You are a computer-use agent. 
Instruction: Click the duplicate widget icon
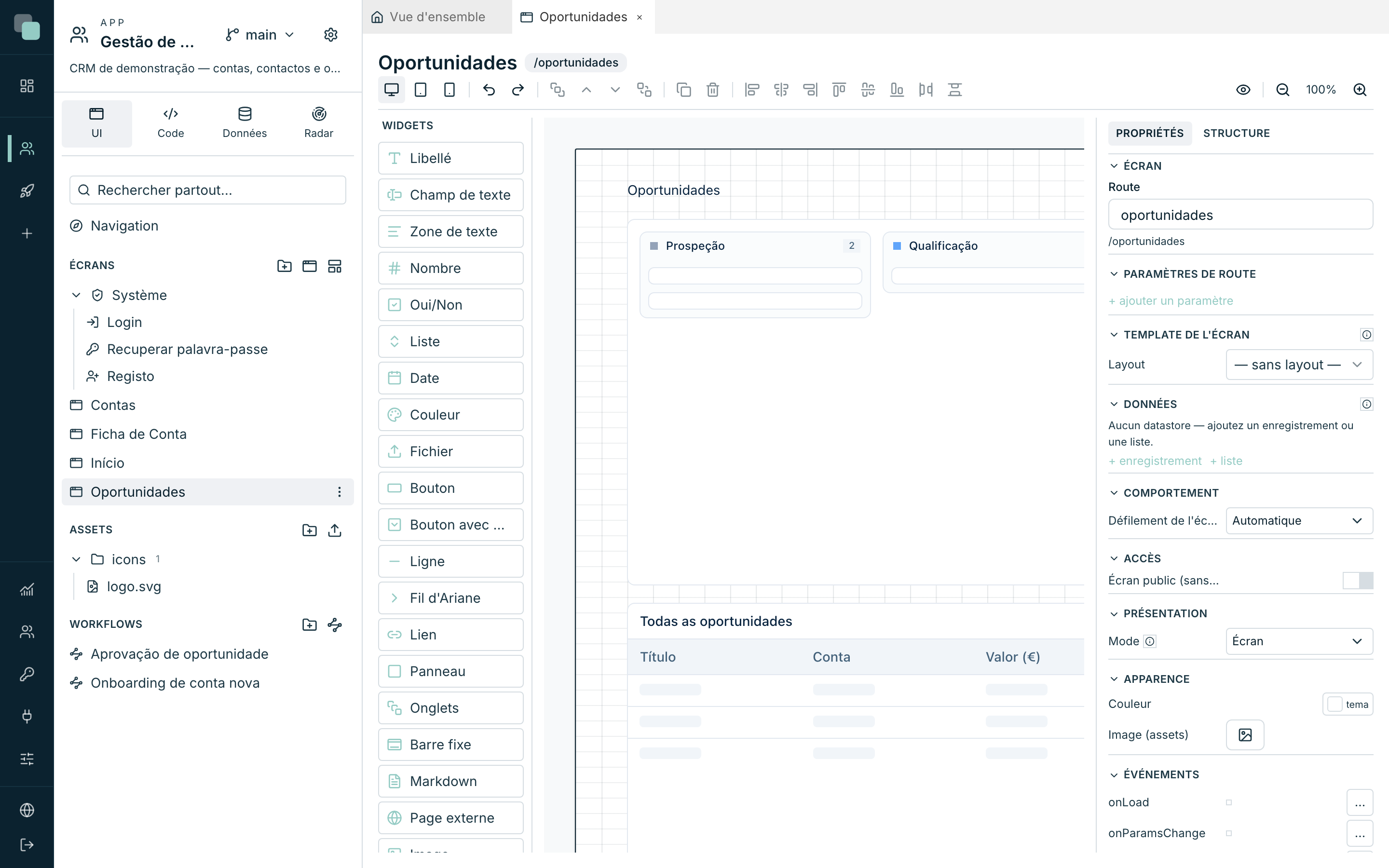coord(683,90)
